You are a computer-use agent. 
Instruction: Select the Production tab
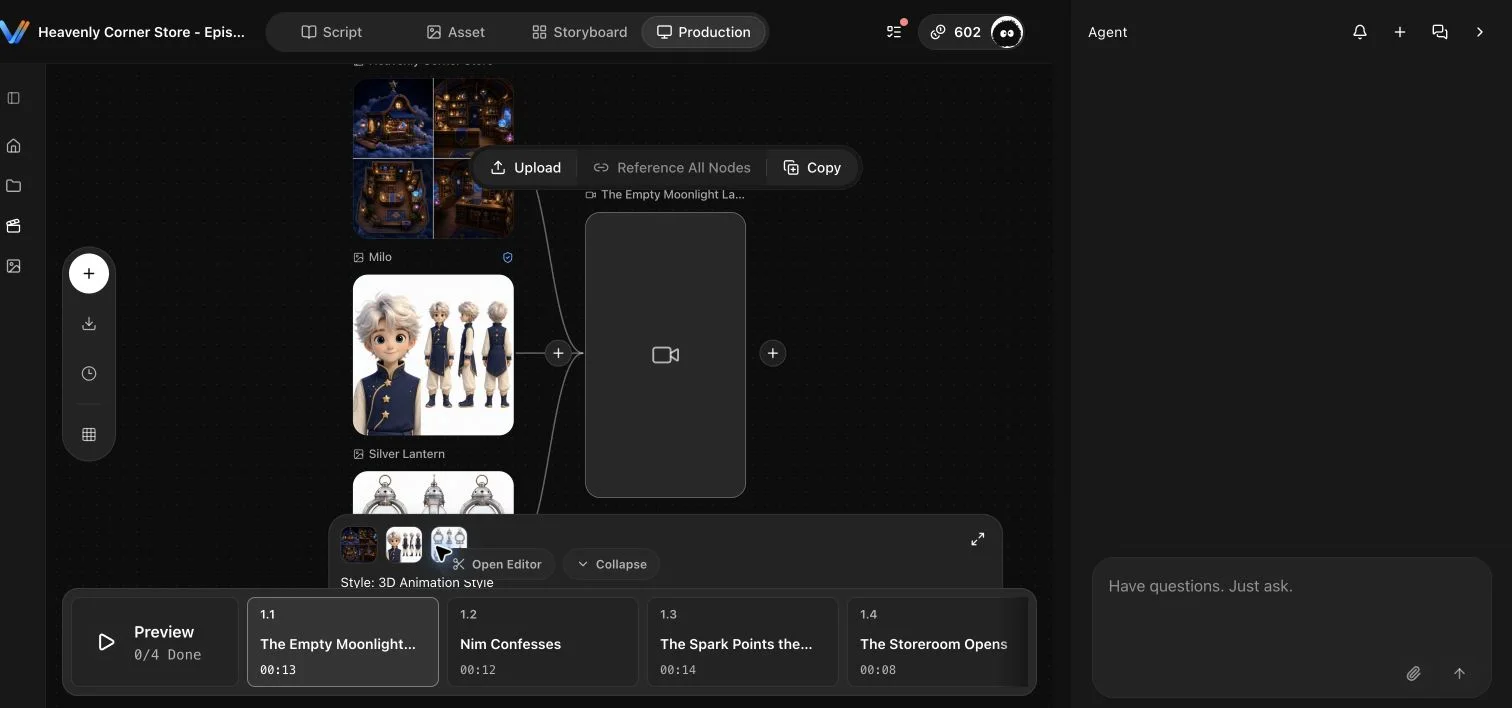click(703, 32)
